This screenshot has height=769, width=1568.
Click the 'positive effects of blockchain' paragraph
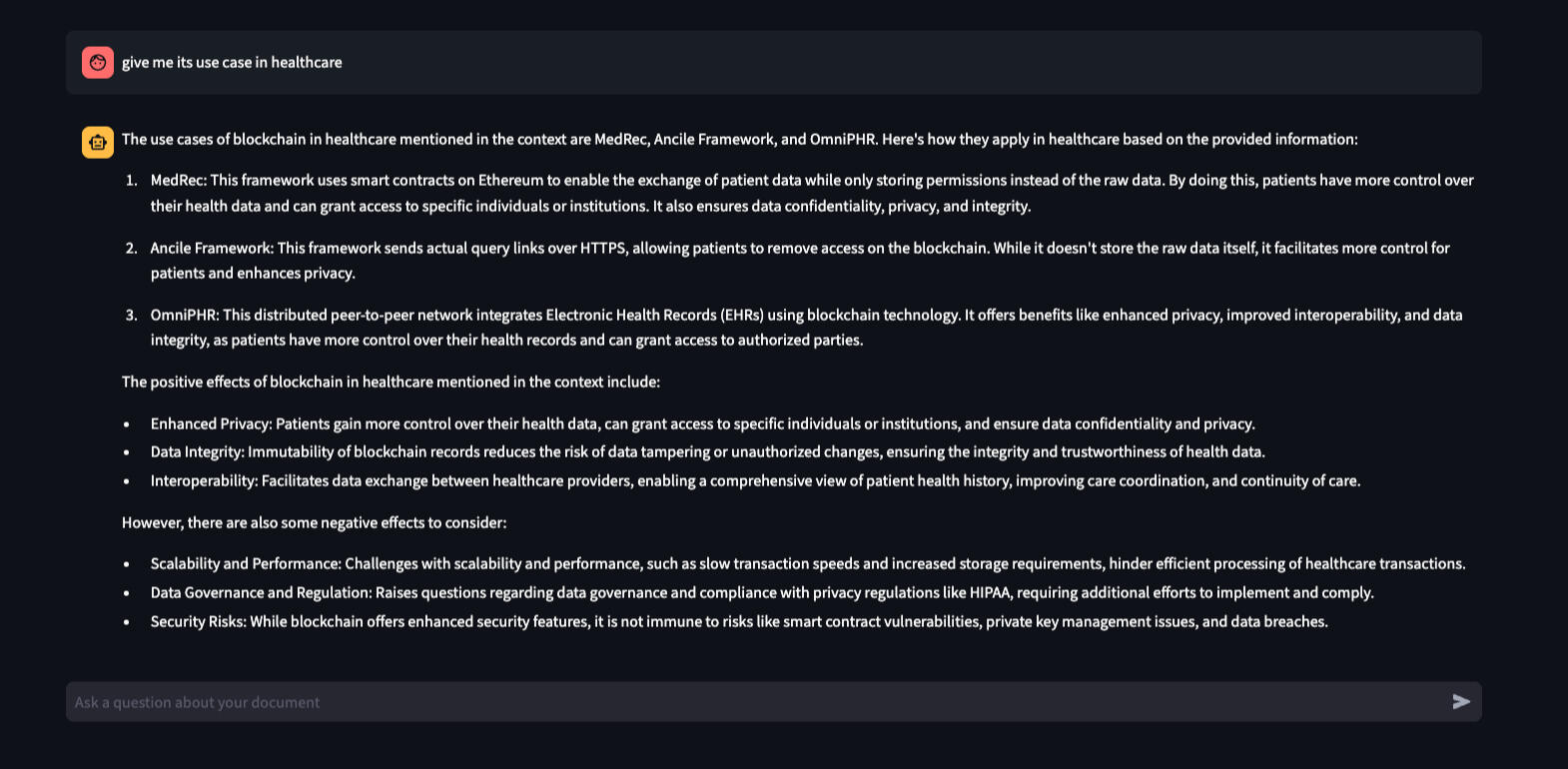[x=391, y=382]
